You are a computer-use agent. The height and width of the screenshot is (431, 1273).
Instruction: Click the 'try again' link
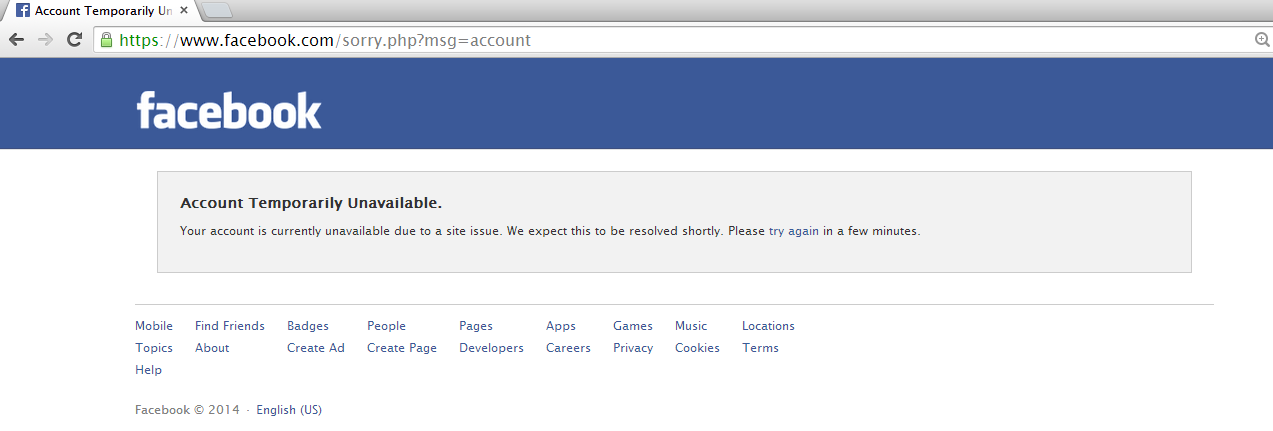794,231
